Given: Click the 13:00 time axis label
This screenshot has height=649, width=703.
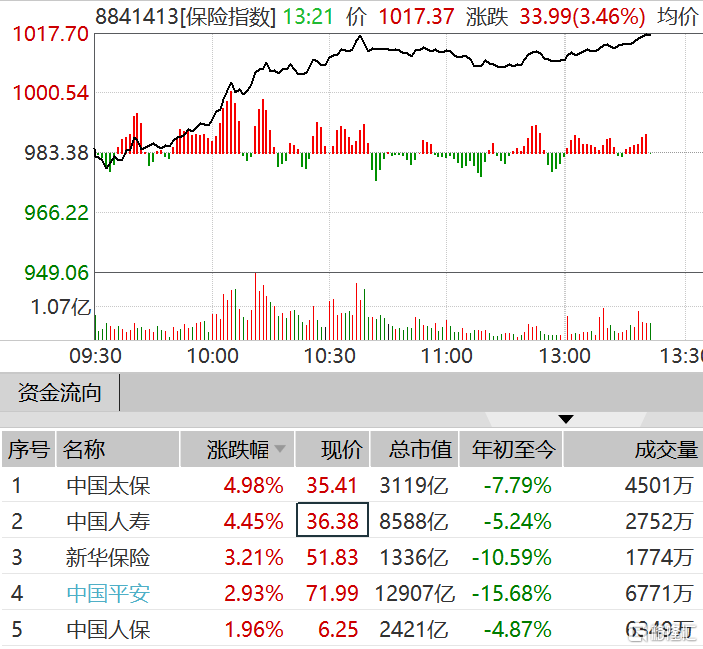Looking at the screenshot, I should point(564,356).
